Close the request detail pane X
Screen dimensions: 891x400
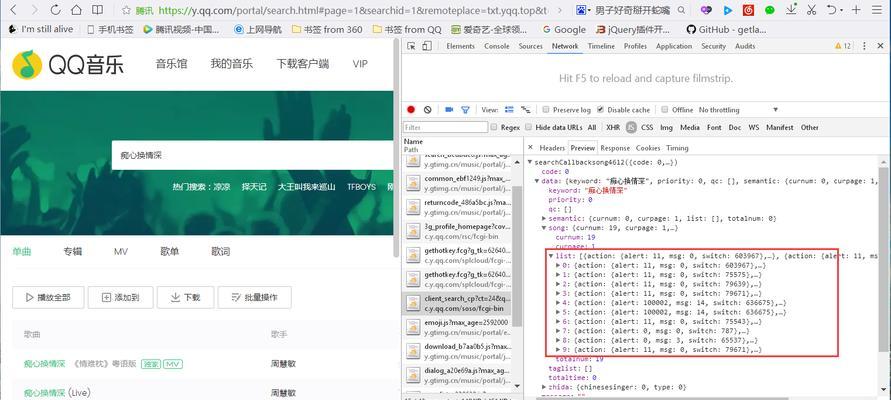click(x=530, y=148)
